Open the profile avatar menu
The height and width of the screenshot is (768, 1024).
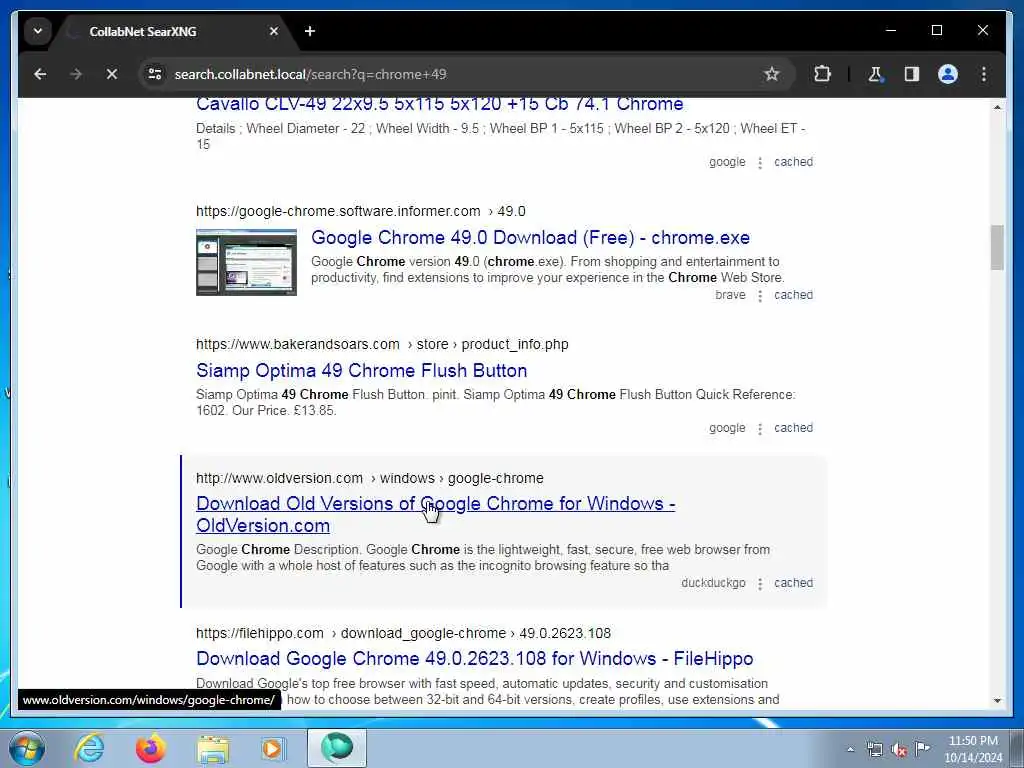(x=948, y=74)
